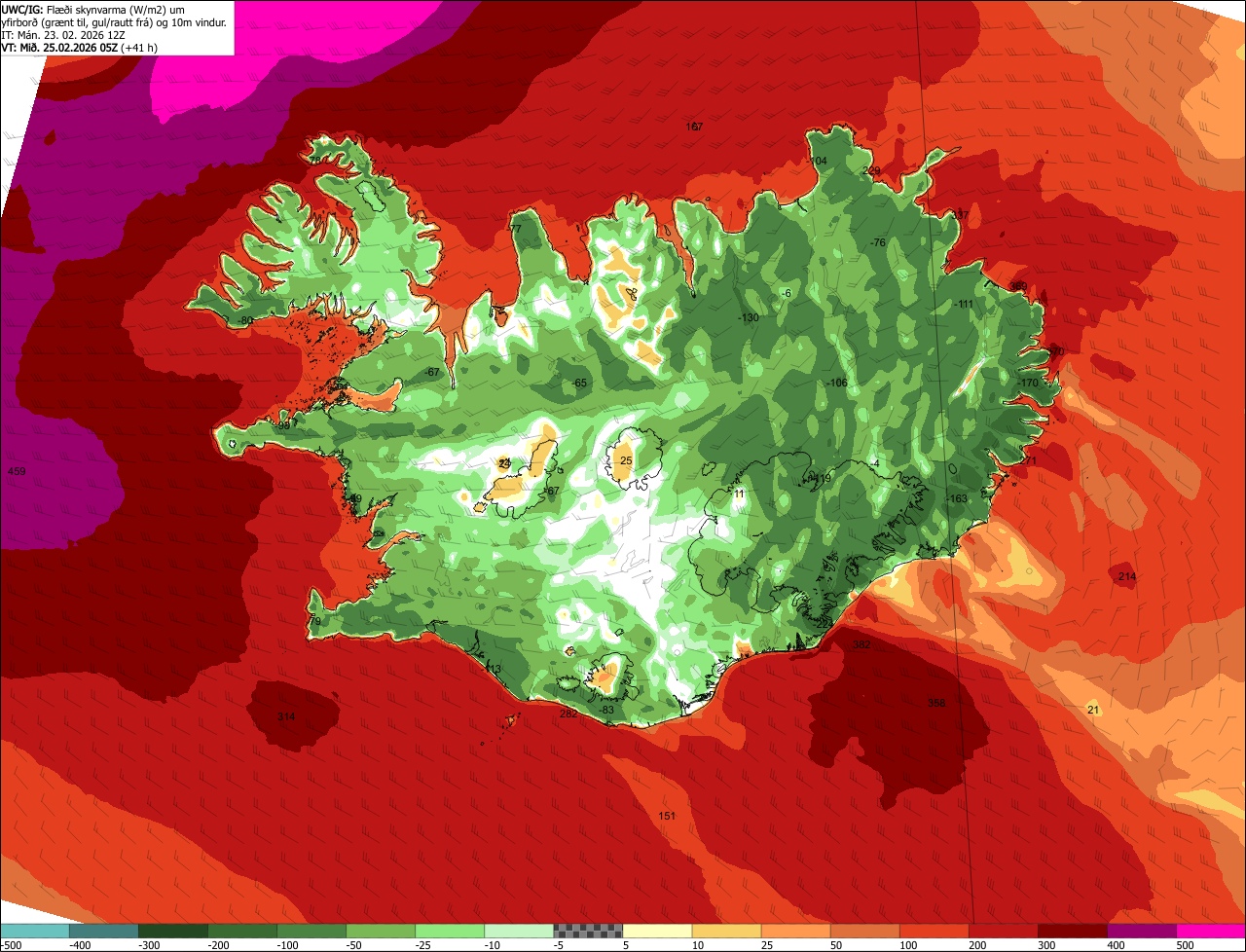Click the legend swatch between -400 and -300
The width and height of the screenshot is (1246, 952).
point(104,931)
